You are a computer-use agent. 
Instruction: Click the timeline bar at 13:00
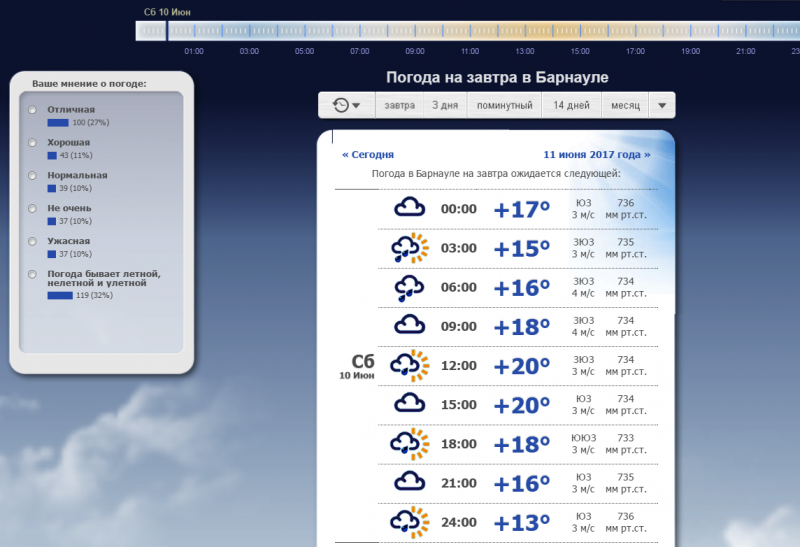[525, 31]
